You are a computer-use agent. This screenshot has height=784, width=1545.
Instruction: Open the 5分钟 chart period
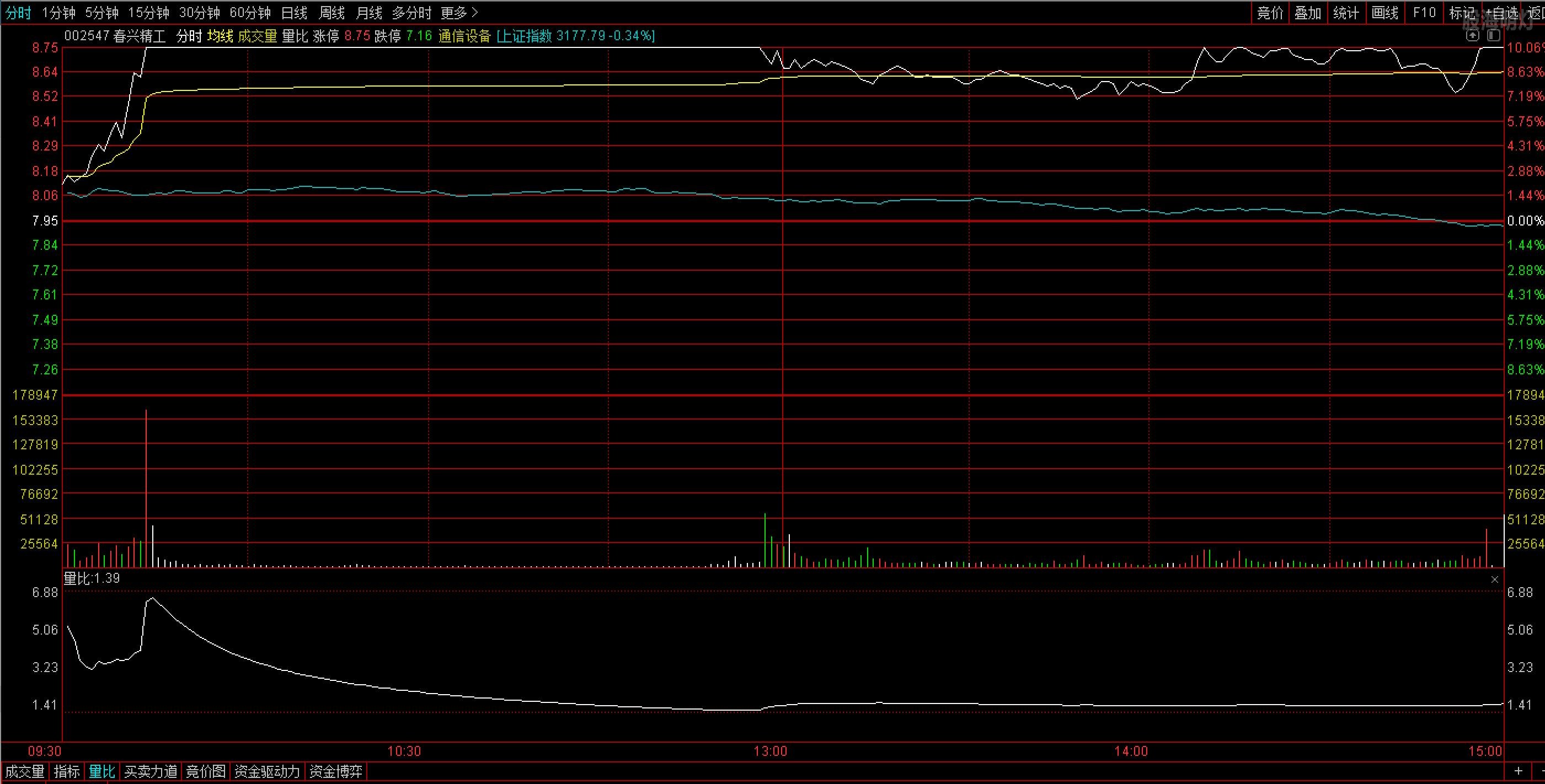[x=101, y=13]
